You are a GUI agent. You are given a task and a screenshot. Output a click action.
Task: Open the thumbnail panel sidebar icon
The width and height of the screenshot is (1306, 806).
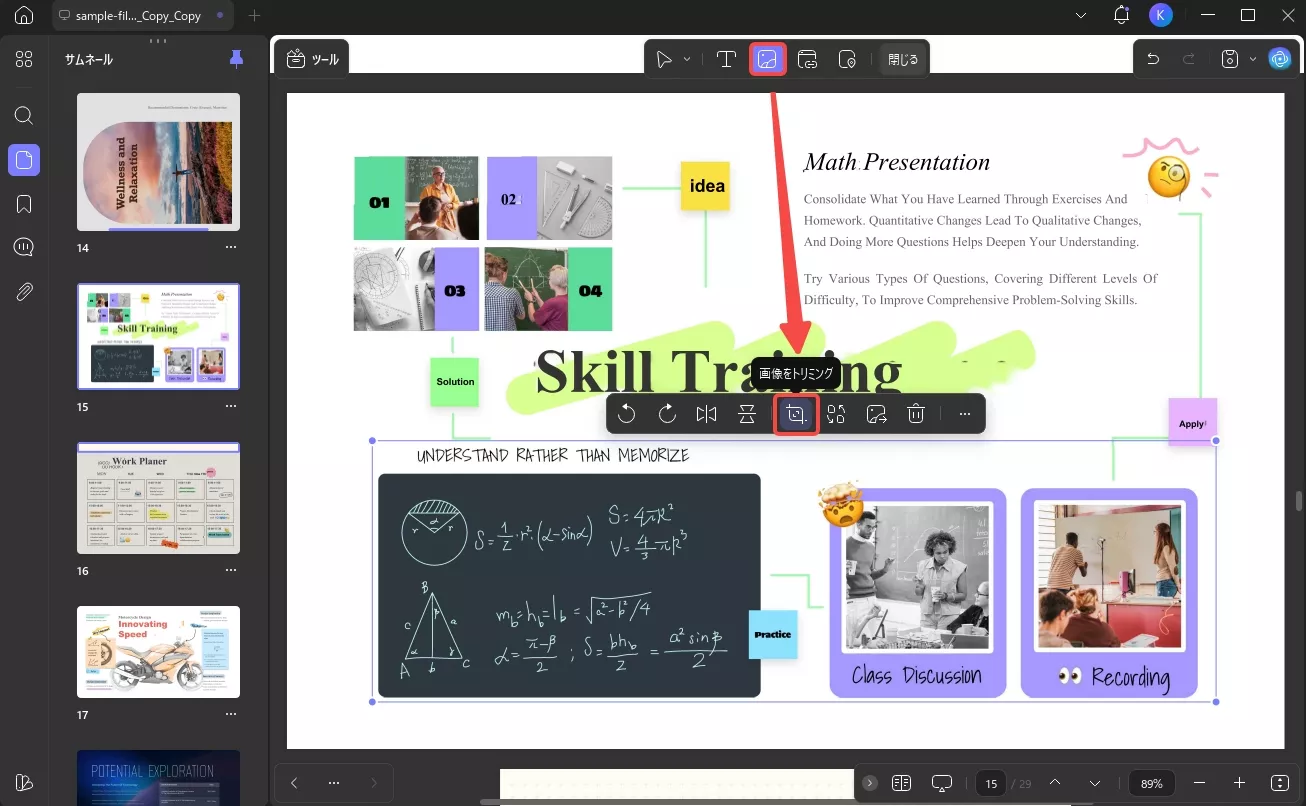[24, 160]
